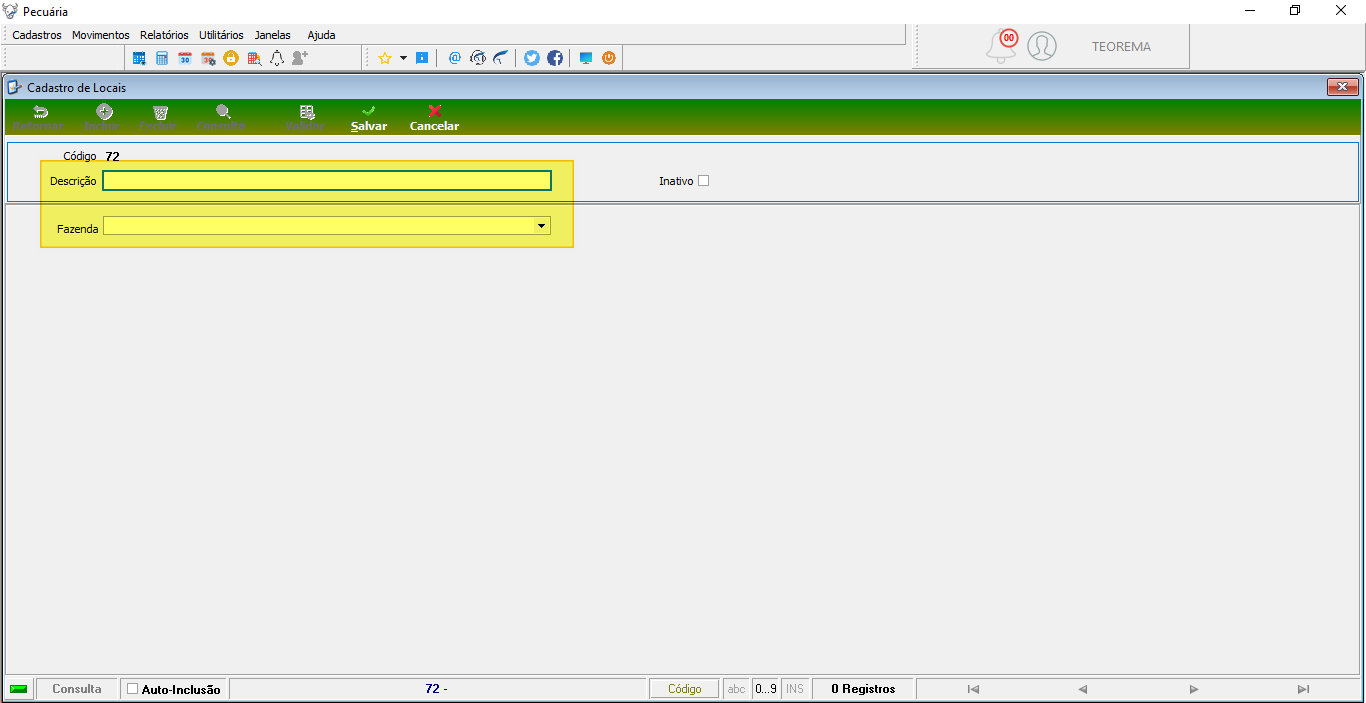Image resolution: width=1366 pixels, height=703 pixels.
Task: Open the Janelas menu
Action: click(273, 35)
